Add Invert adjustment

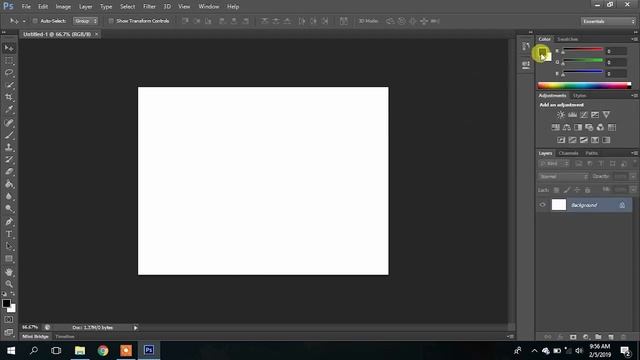pos(561,140)
